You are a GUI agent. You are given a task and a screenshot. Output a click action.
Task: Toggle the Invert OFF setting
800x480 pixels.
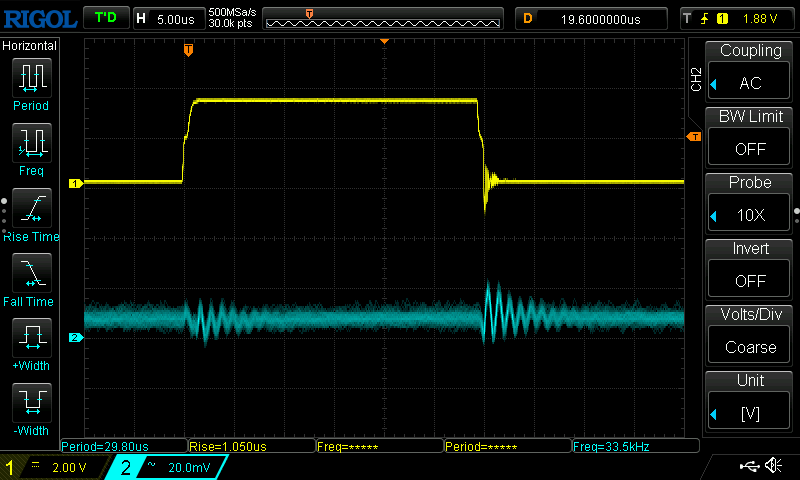point(750,270)
